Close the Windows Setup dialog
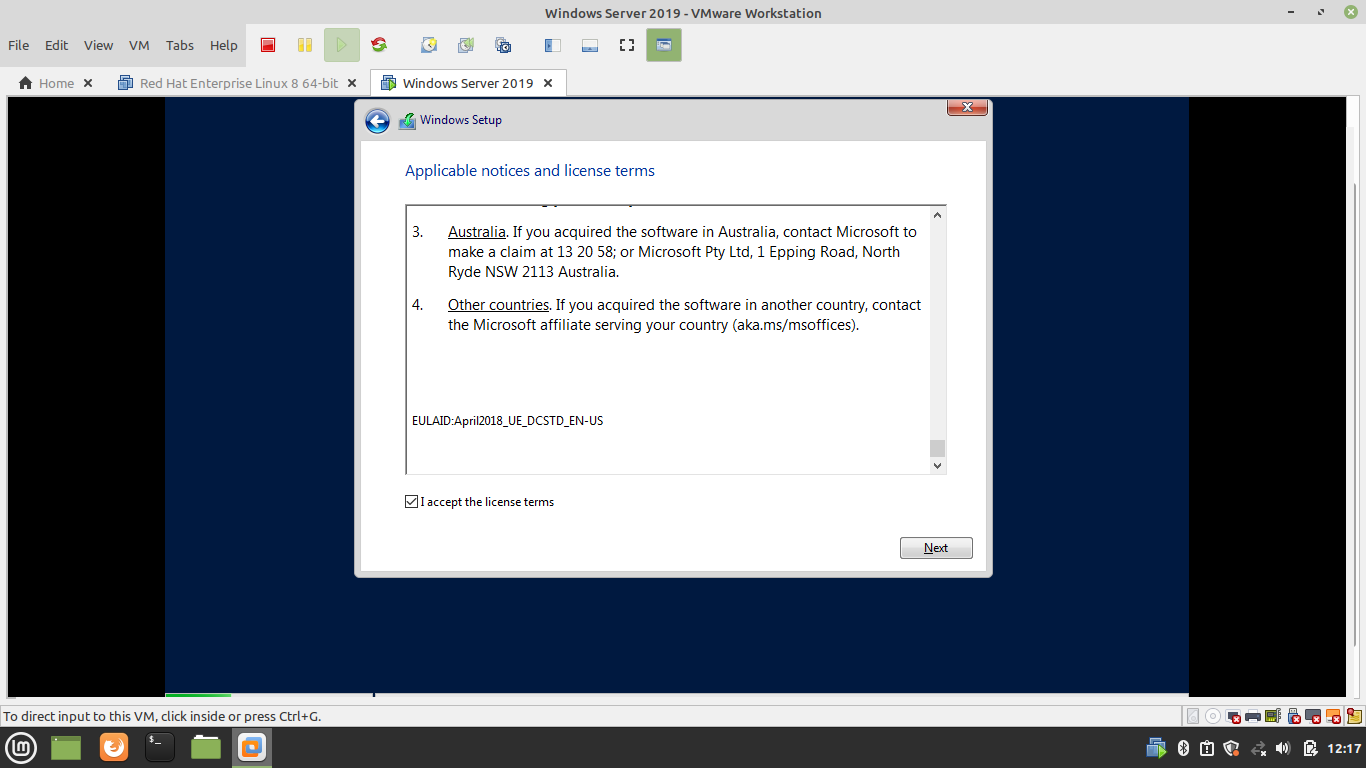 [967, 107]
